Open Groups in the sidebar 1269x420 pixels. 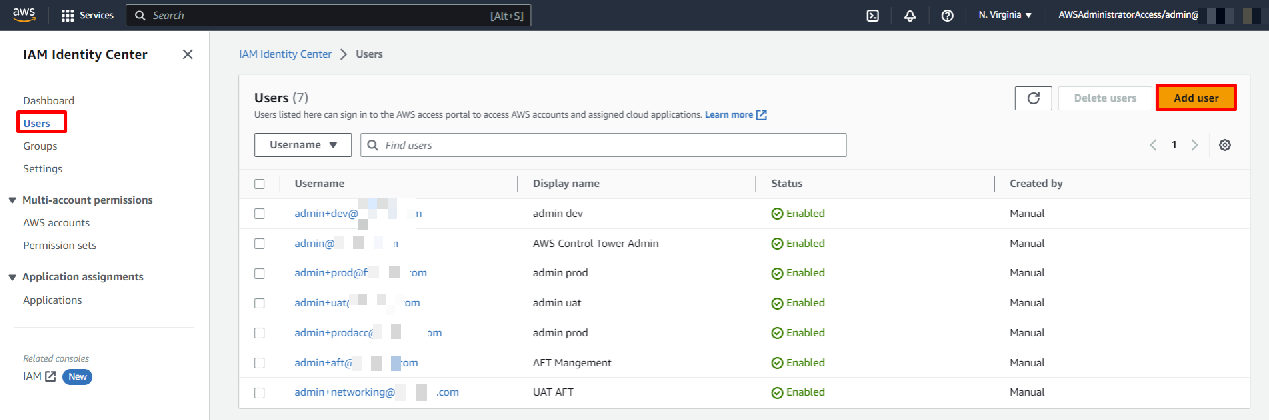[x=40, y=146]
